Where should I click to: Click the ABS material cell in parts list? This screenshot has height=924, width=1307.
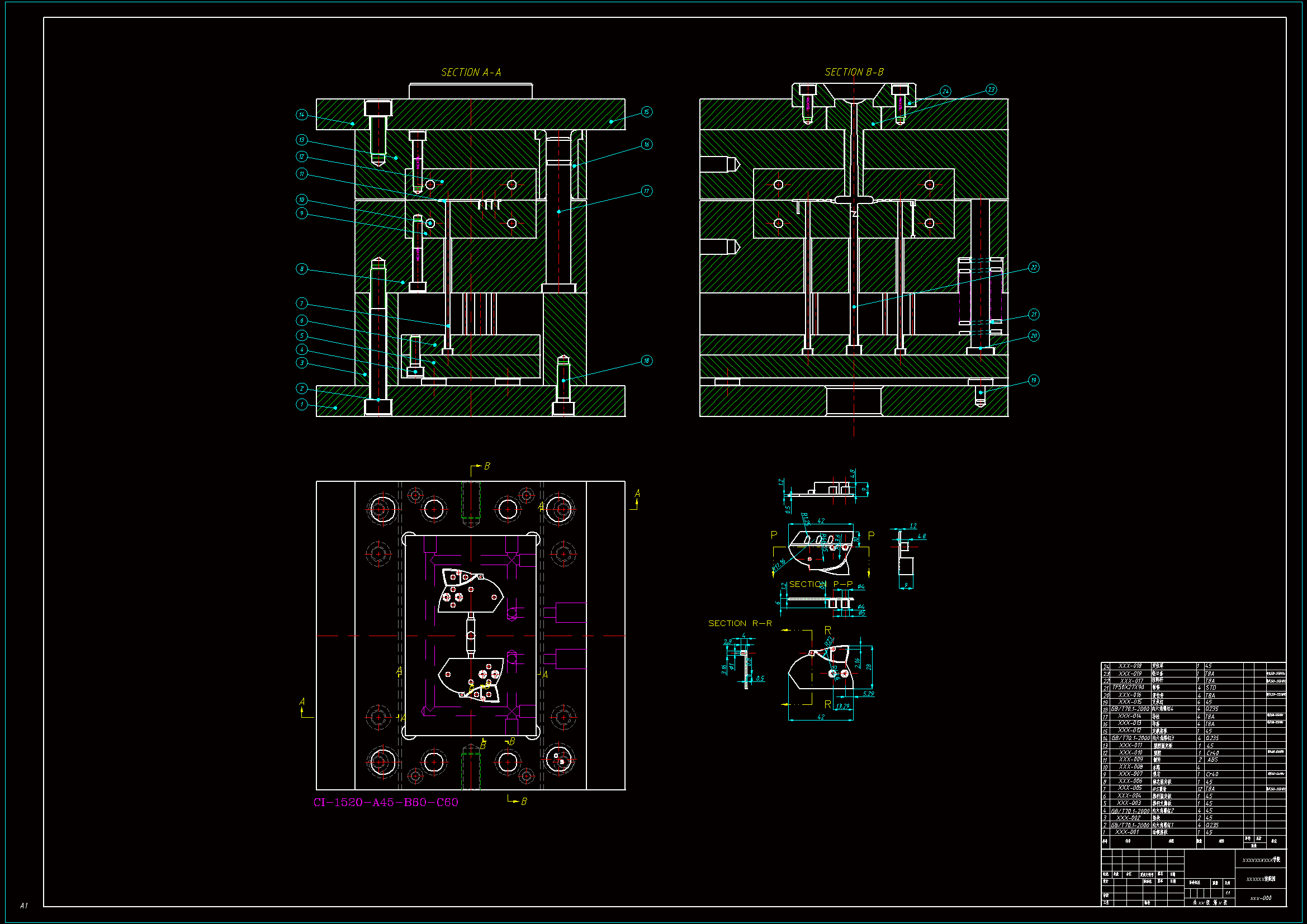[x=1212, y=760]
